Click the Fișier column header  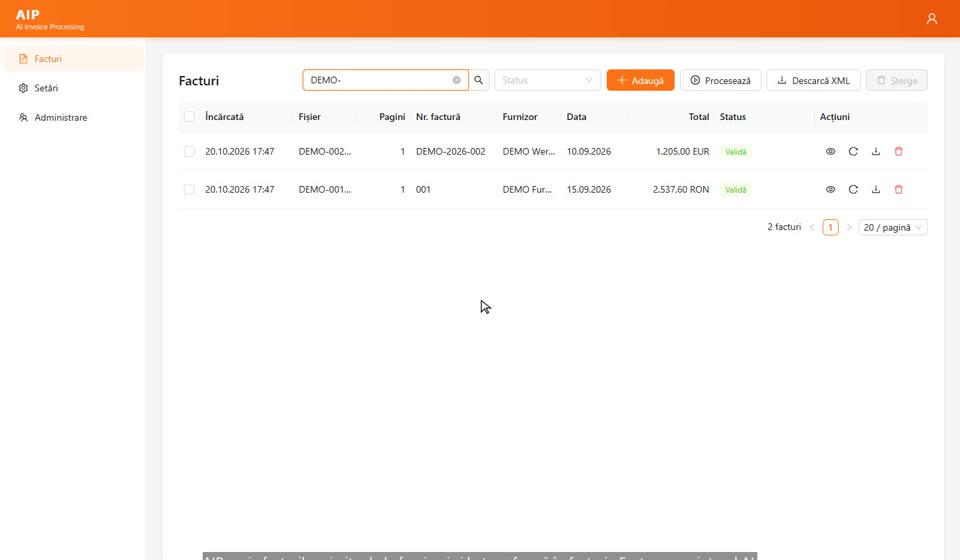(309, 116)
